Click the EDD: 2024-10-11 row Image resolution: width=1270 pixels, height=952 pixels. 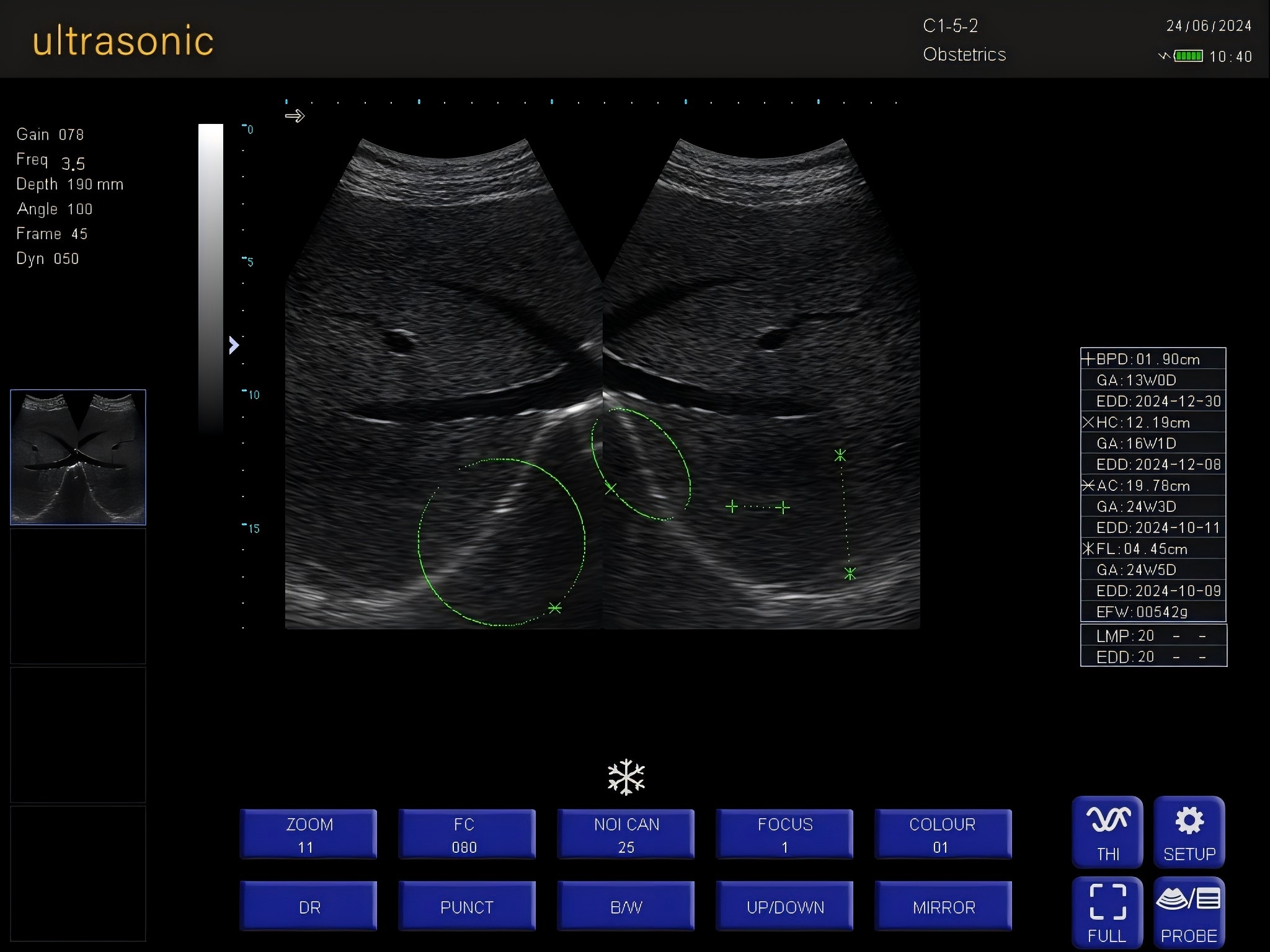coord(1153,527)
